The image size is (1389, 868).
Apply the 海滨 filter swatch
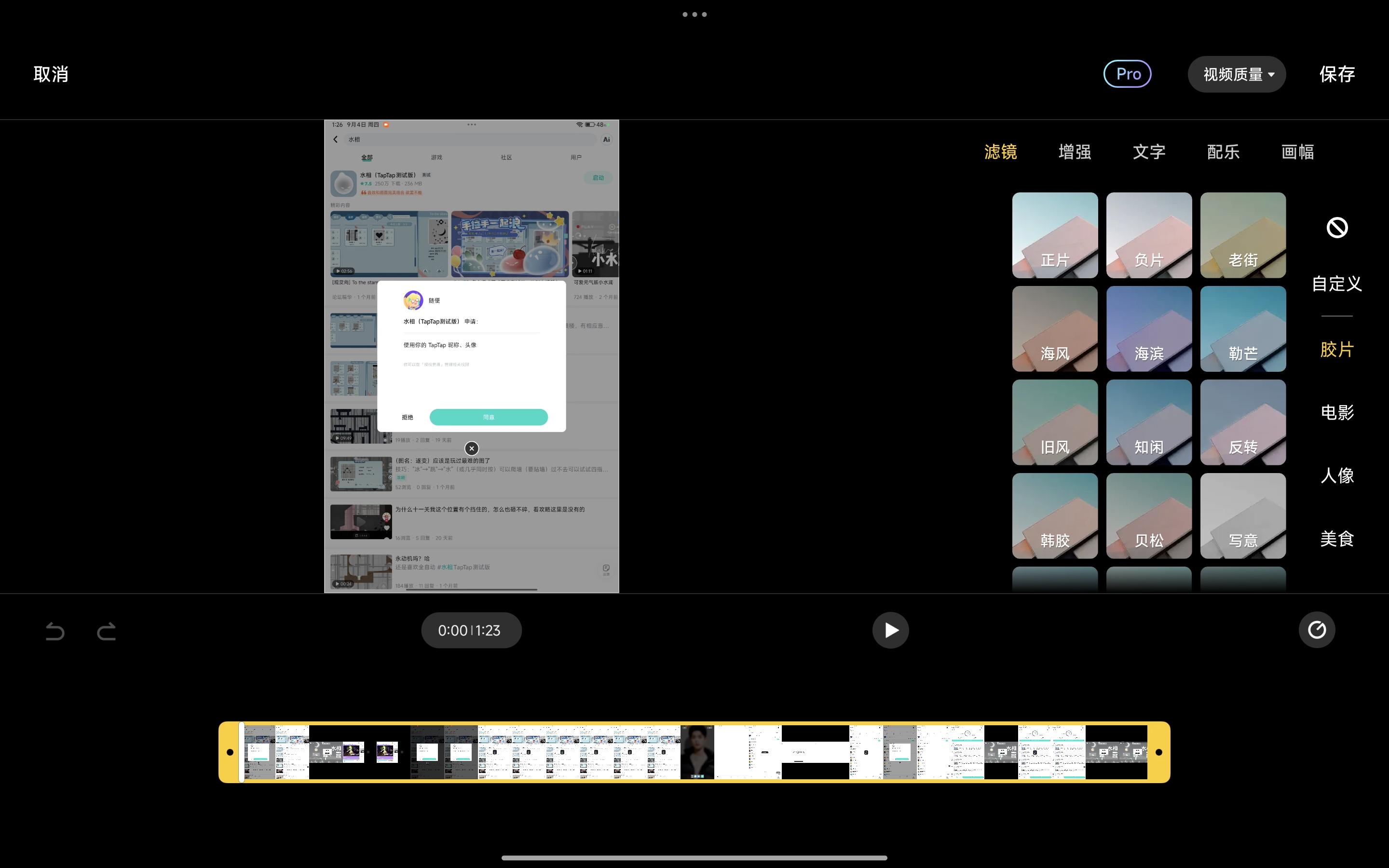(x=1148, y=329)
